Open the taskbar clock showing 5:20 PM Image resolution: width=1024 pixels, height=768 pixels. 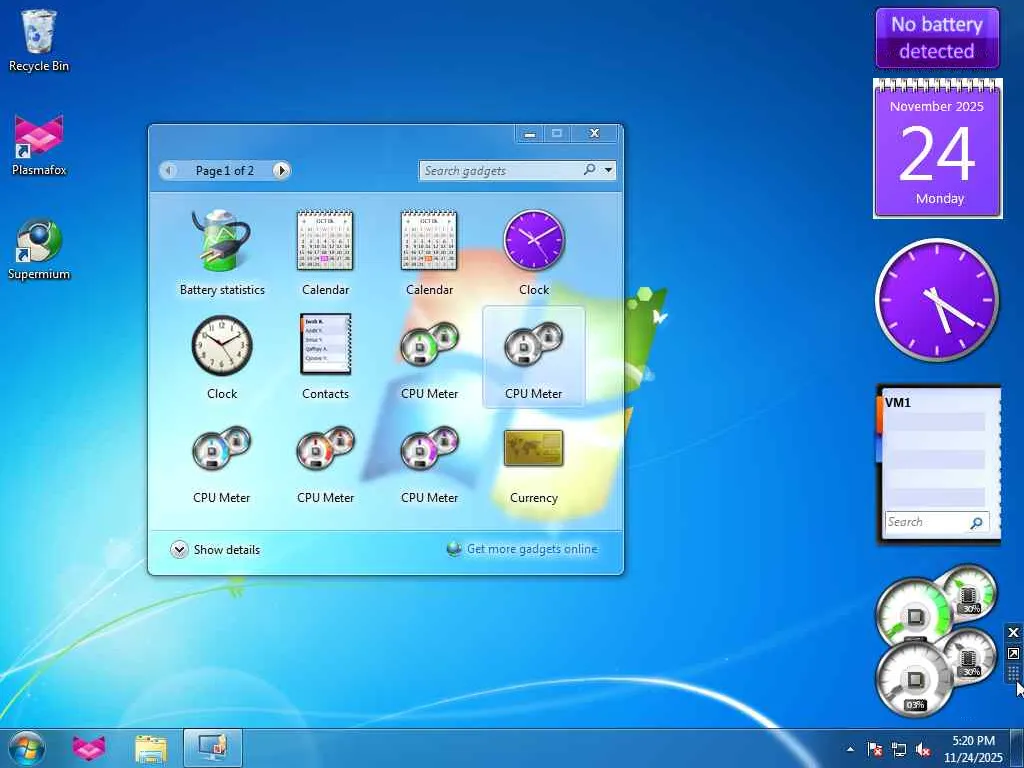point(973,749)
